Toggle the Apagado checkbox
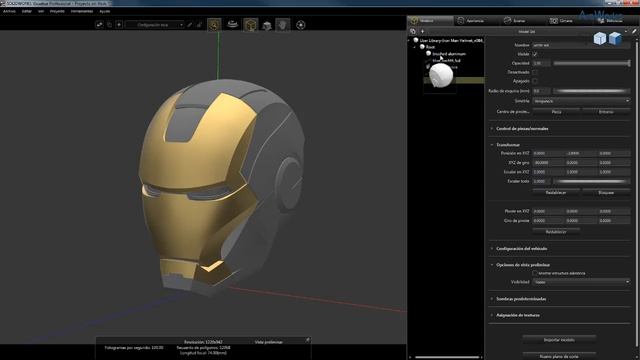Viewport: 640px width, 360px height. (535, 81)
